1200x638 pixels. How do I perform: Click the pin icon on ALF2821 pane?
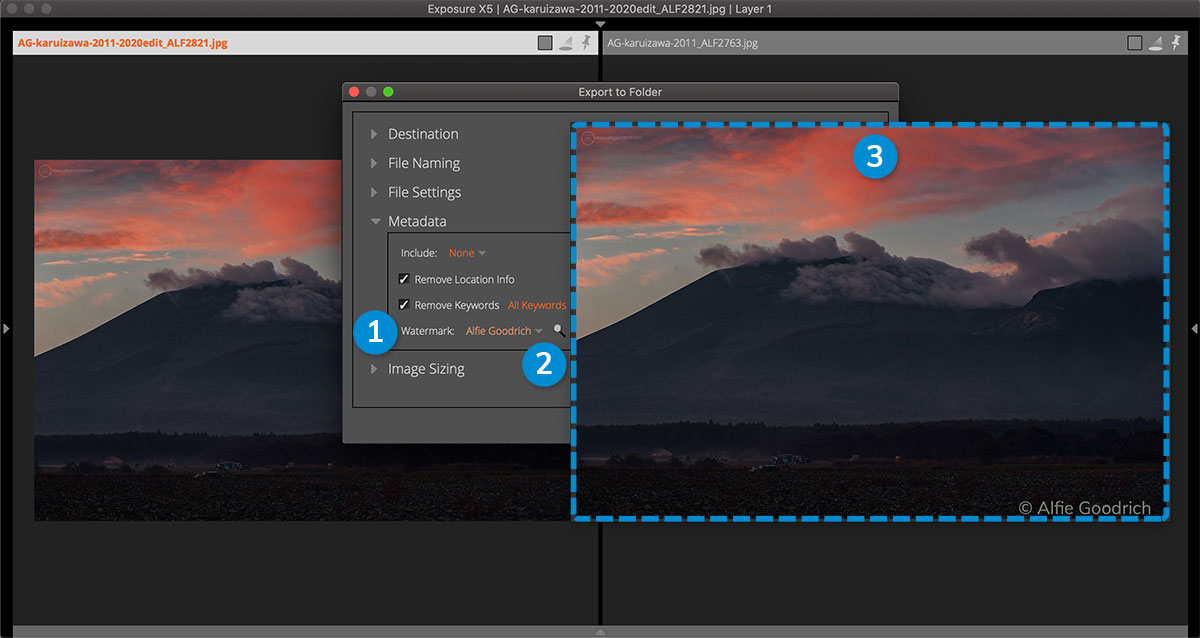click(x=586, y=43)
